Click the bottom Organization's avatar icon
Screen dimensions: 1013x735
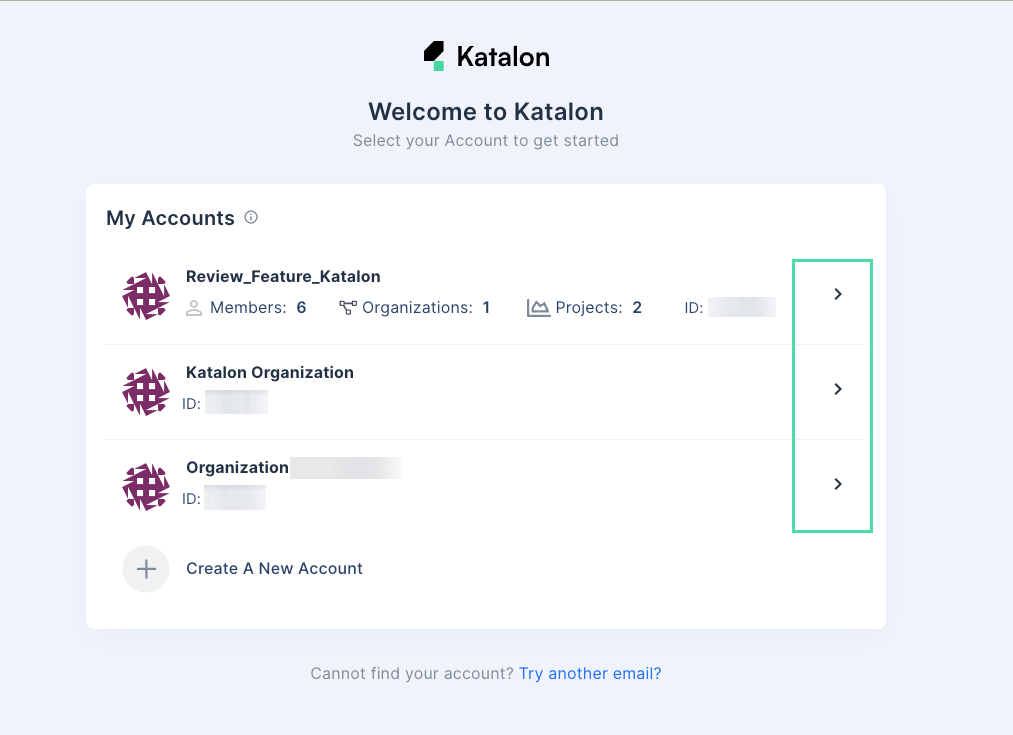146,486
